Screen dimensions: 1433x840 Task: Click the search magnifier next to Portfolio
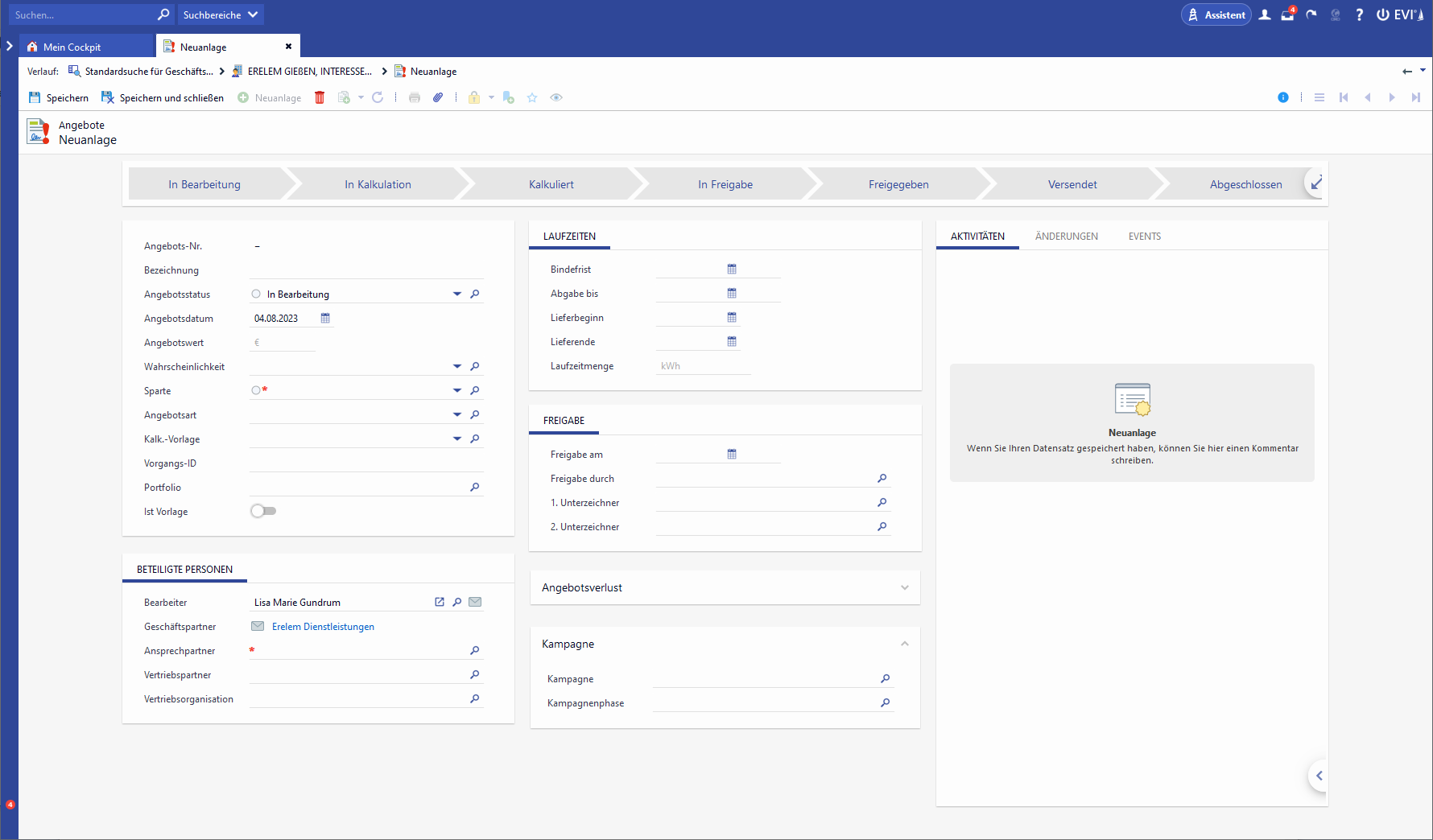(475, 488)
